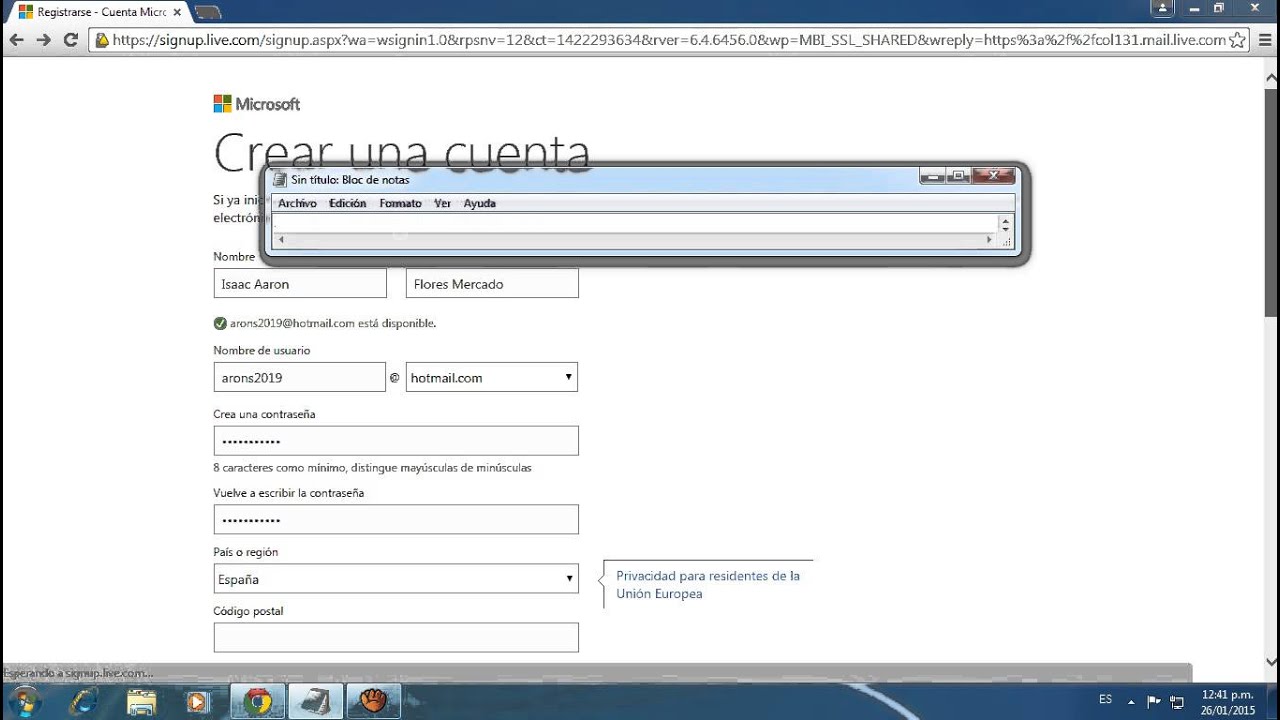Click the ES language indicator
1280x720 pixels.
tap(1105, 699)
